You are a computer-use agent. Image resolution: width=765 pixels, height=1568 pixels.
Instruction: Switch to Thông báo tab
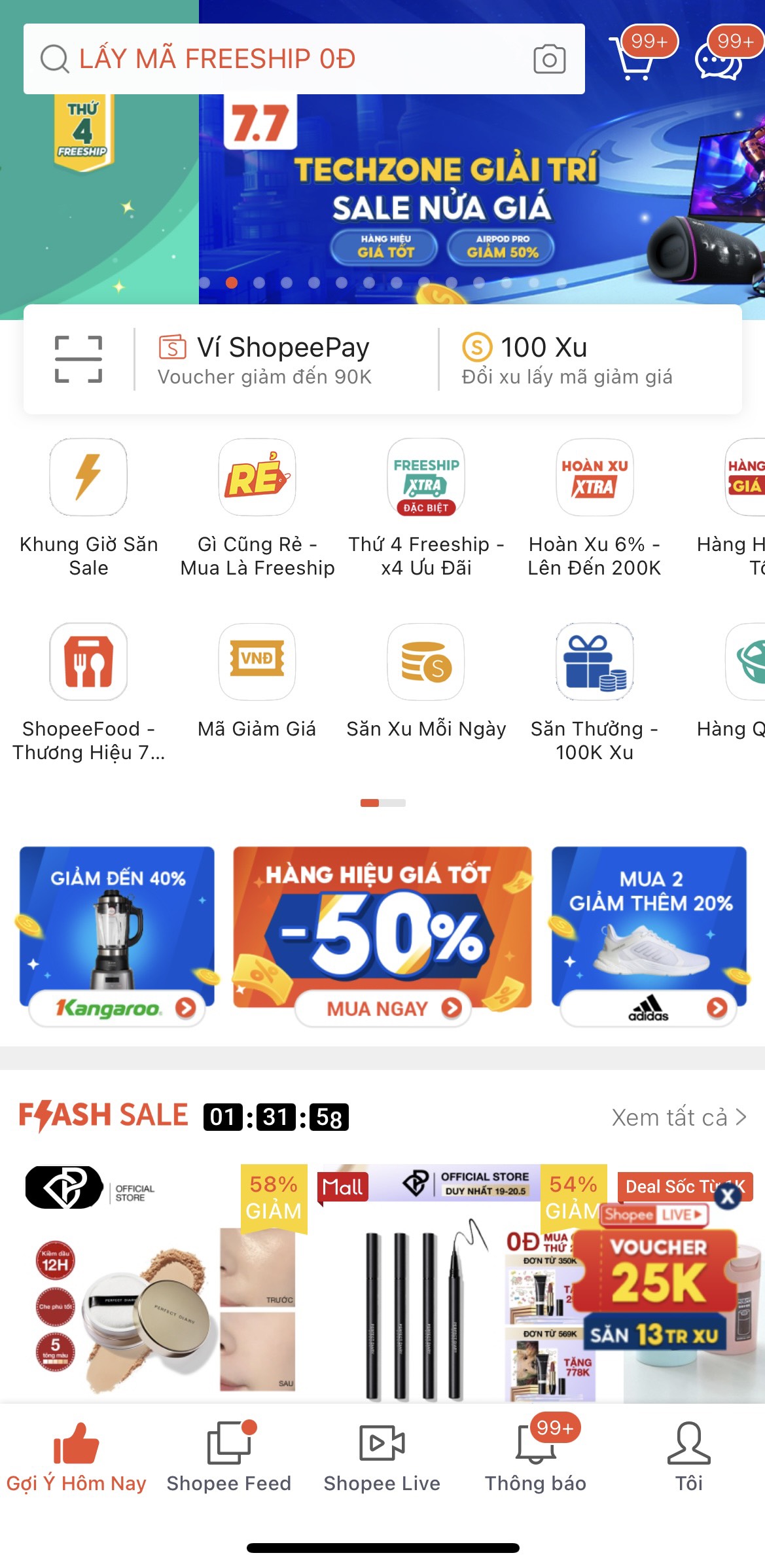coord(535,1456)
